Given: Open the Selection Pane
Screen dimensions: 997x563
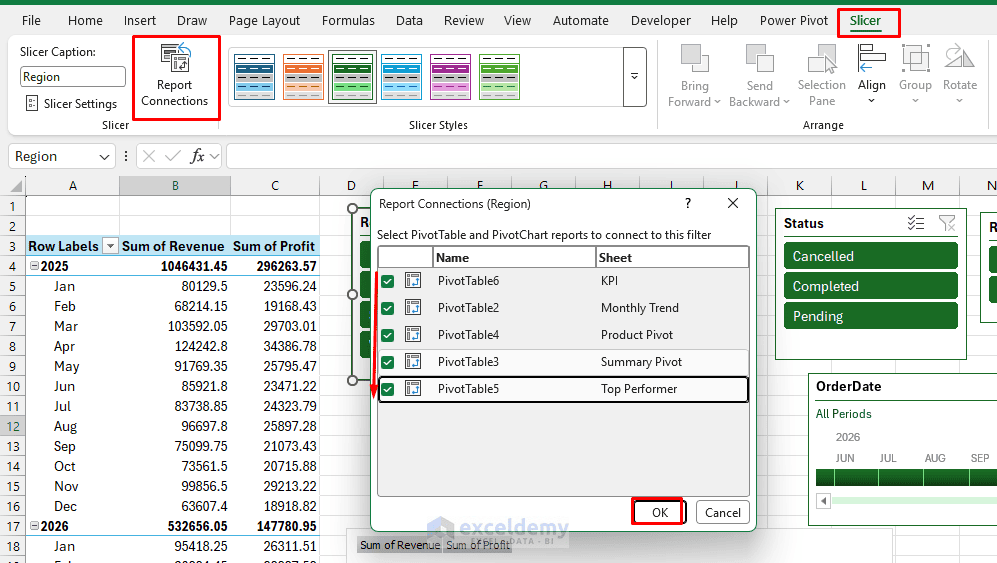Looking at the screenshot, I should 822,75.
